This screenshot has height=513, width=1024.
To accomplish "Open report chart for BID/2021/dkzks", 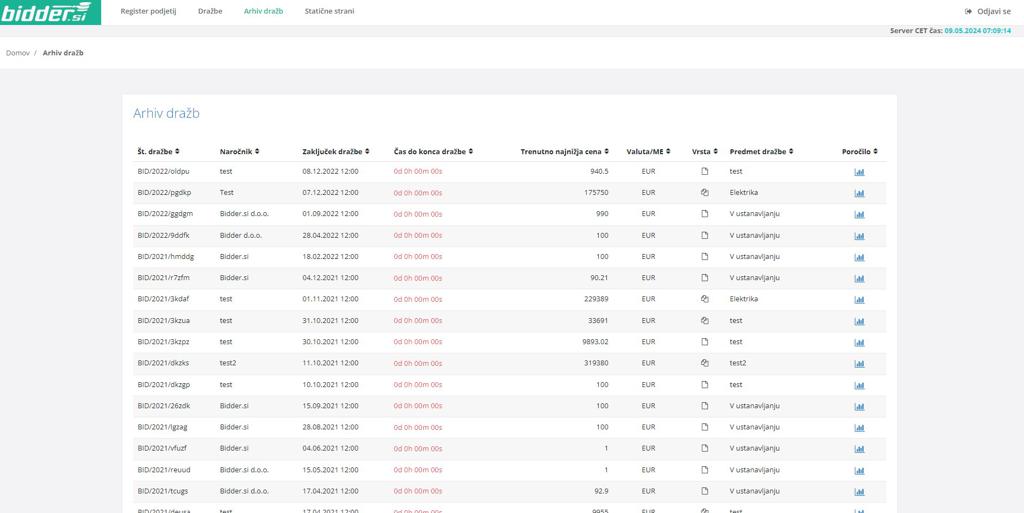I will (x=859, y=364).
